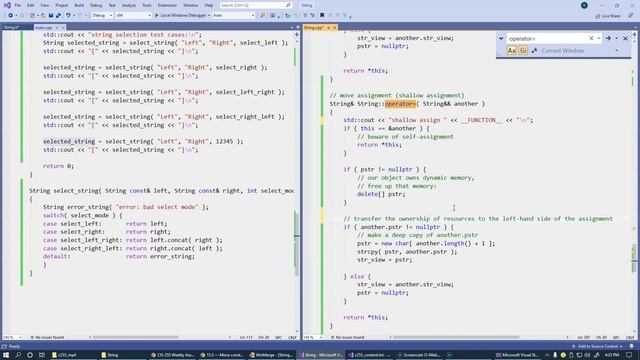Expand Find box to replace mode
Screen dimensions: 640x360
[501, 38]
